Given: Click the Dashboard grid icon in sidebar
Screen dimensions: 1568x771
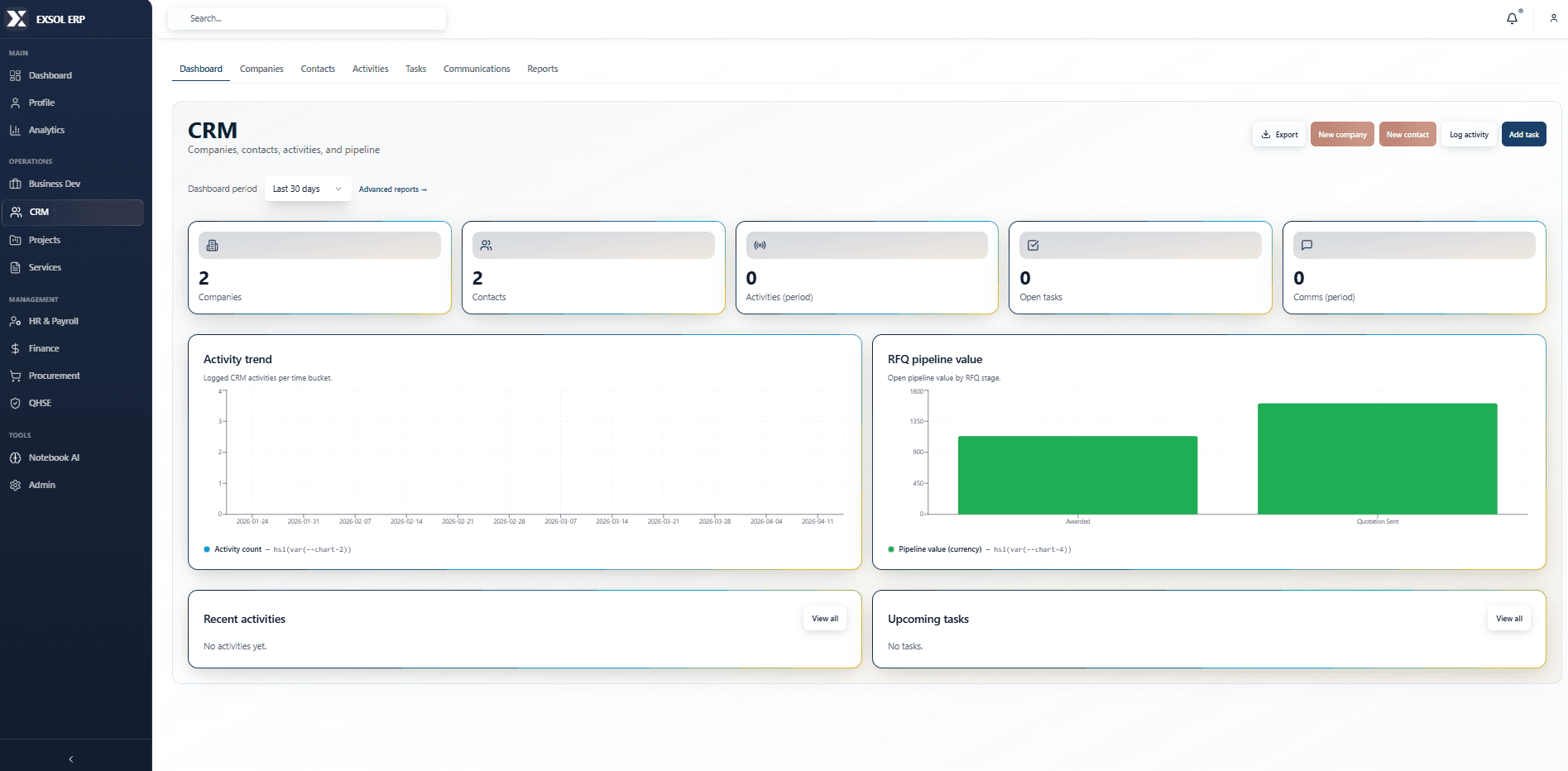Looking at the screenshot, I should point(15,75).
